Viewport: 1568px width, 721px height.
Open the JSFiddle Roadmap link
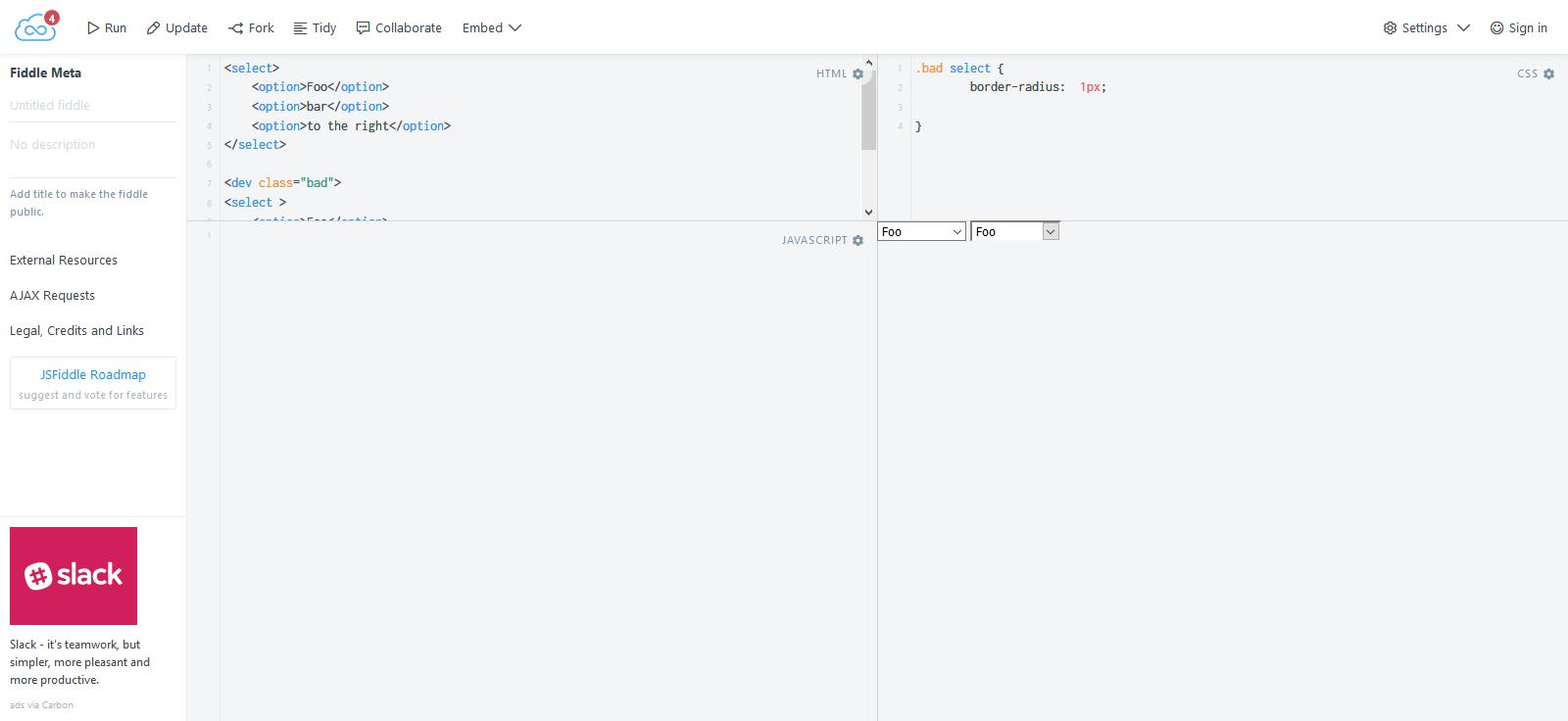click(93, 383)
